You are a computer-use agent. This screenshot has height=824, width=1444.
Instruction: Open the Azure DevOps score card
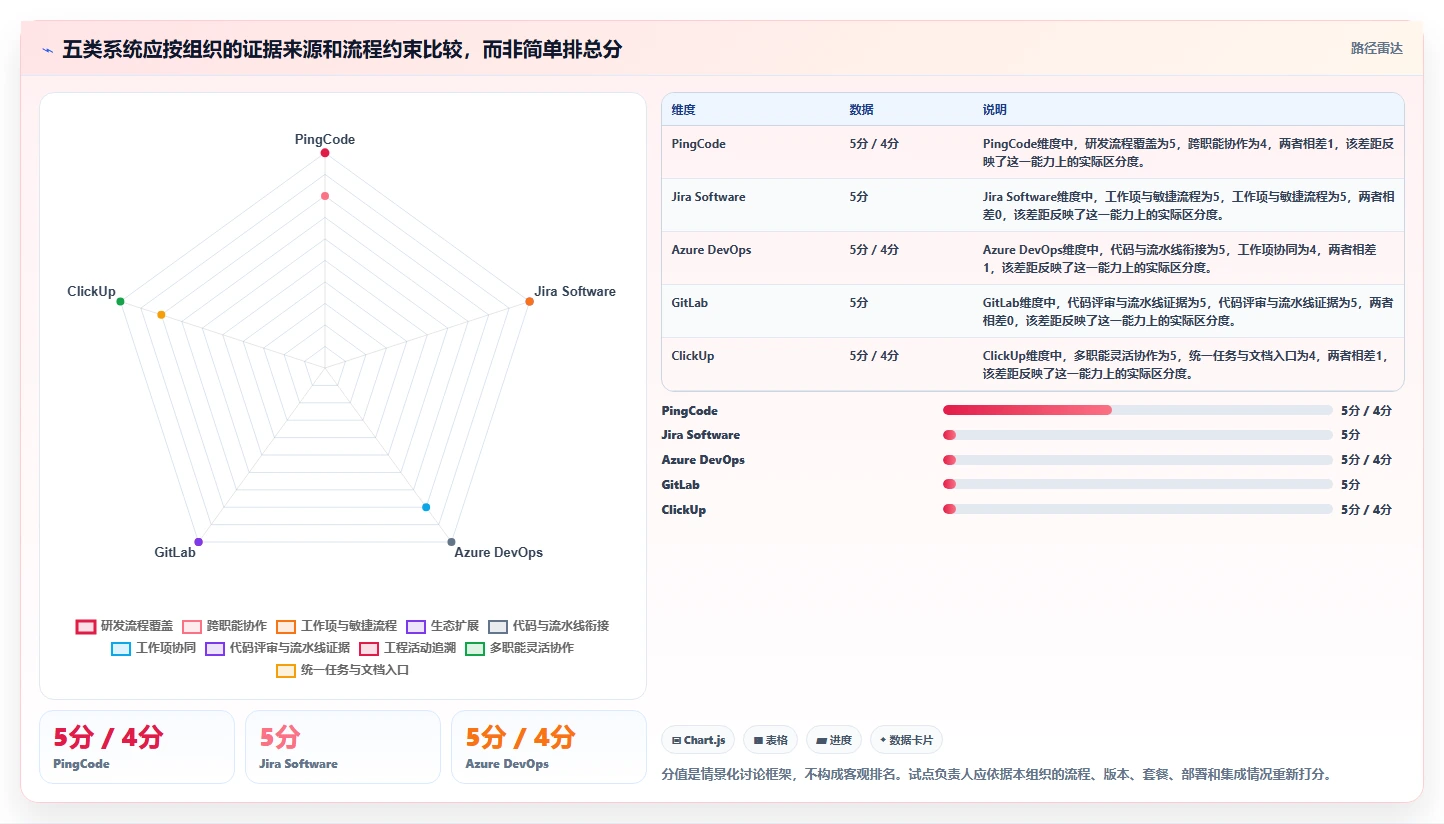549,747
